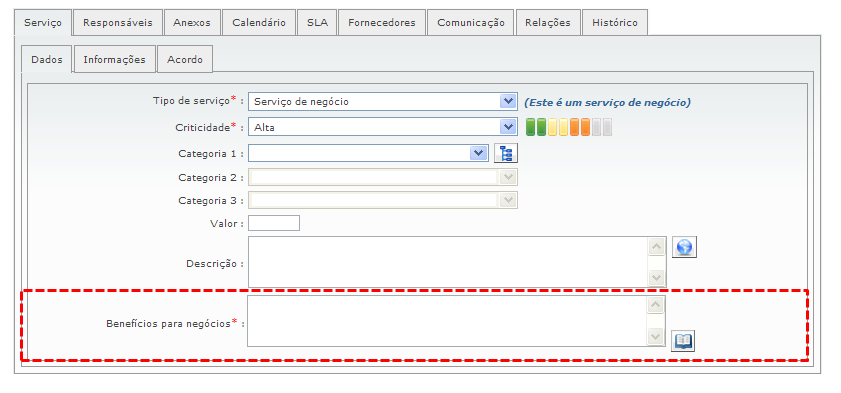The width and height of the screenshot is (841, 393).
Task: Expand the Categoria 2 dropdown
Action: 507,177
